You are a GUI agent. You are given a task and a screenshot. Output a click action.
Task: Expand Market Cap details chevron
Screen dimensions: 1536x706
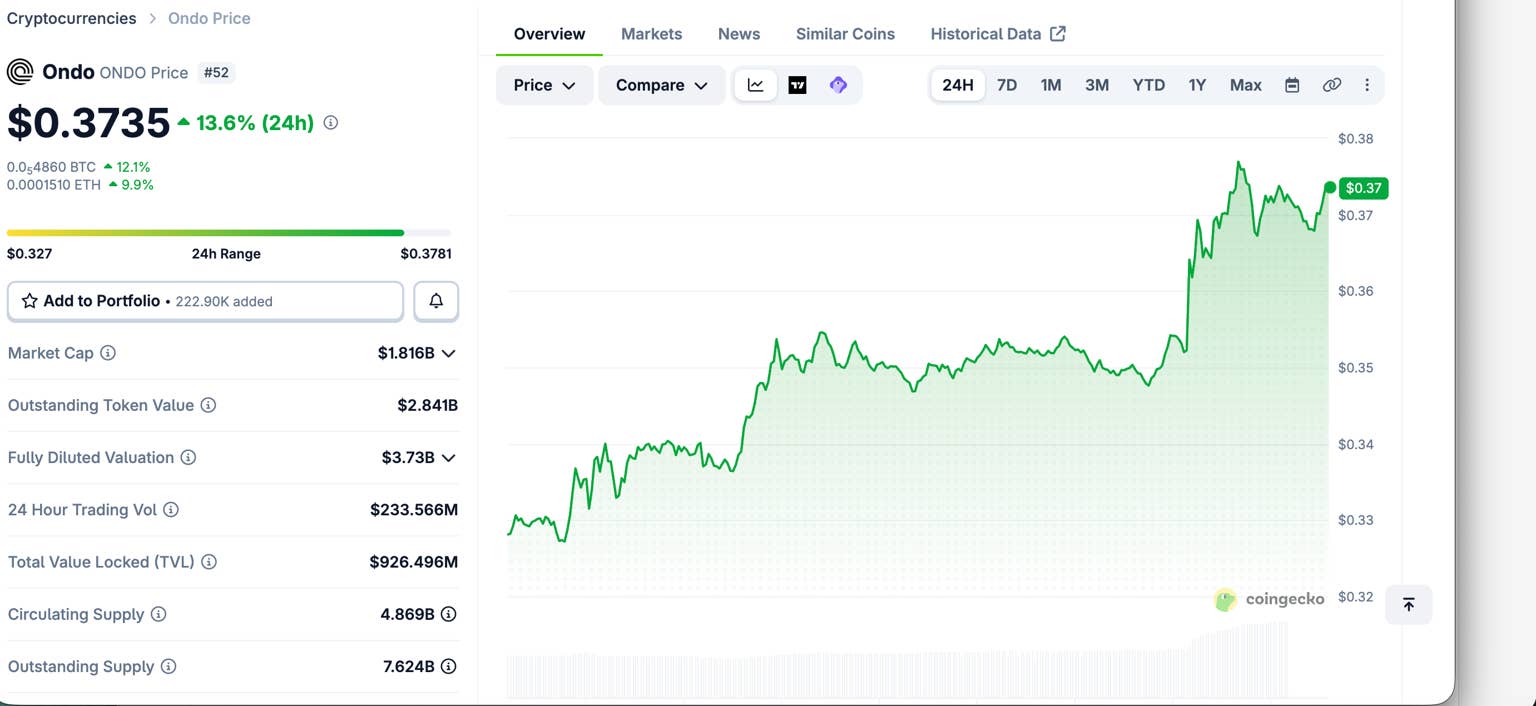pyautogui.click(x=448, y=353)
